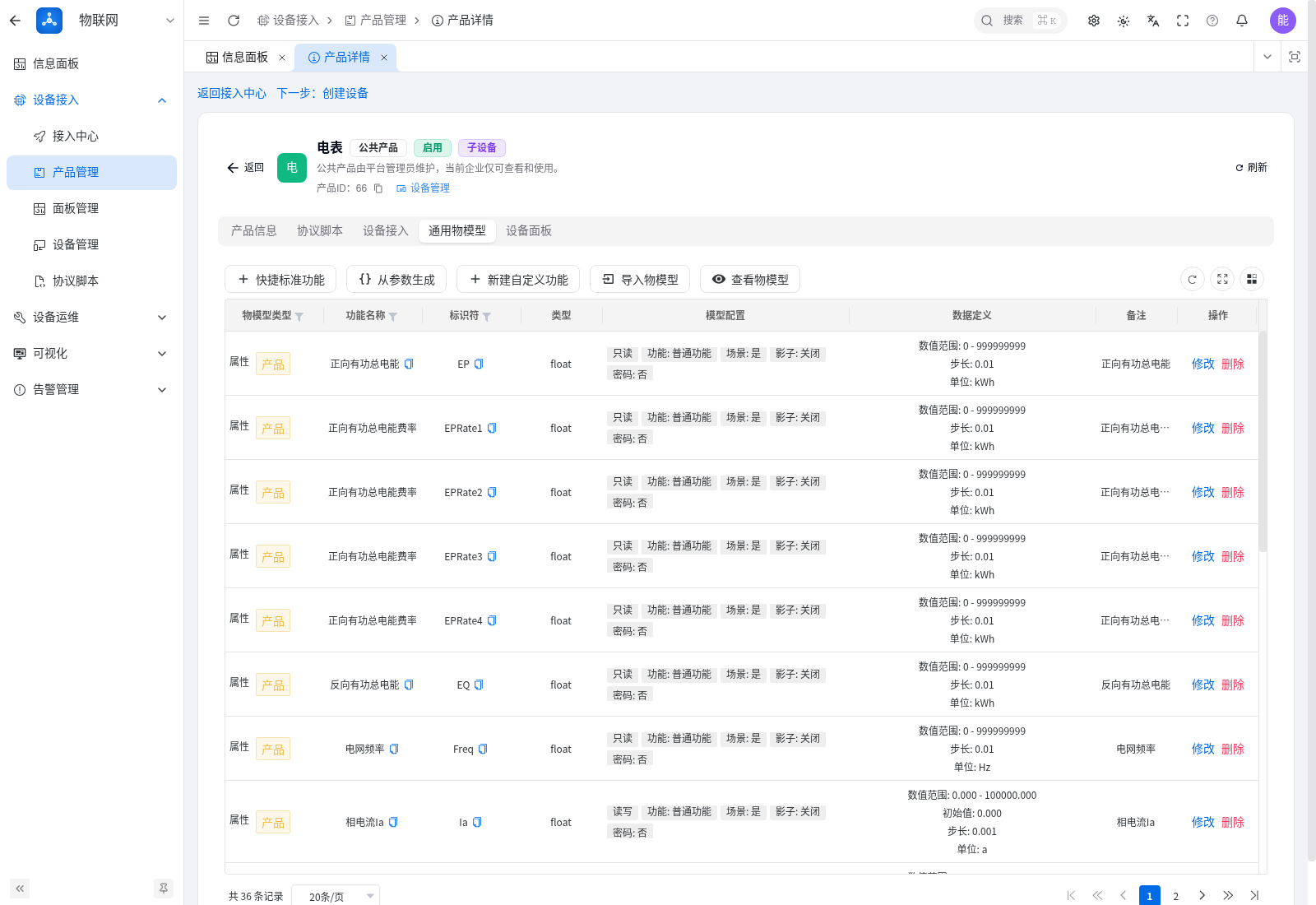Toggle the hamburger menu icon
Viewport: 1316px width, 905px height.
[204, 21]
